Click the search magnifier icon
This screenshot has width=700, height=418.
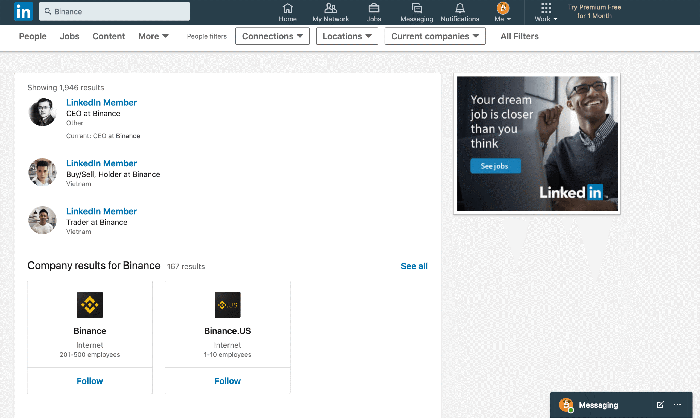coord(48,11)
